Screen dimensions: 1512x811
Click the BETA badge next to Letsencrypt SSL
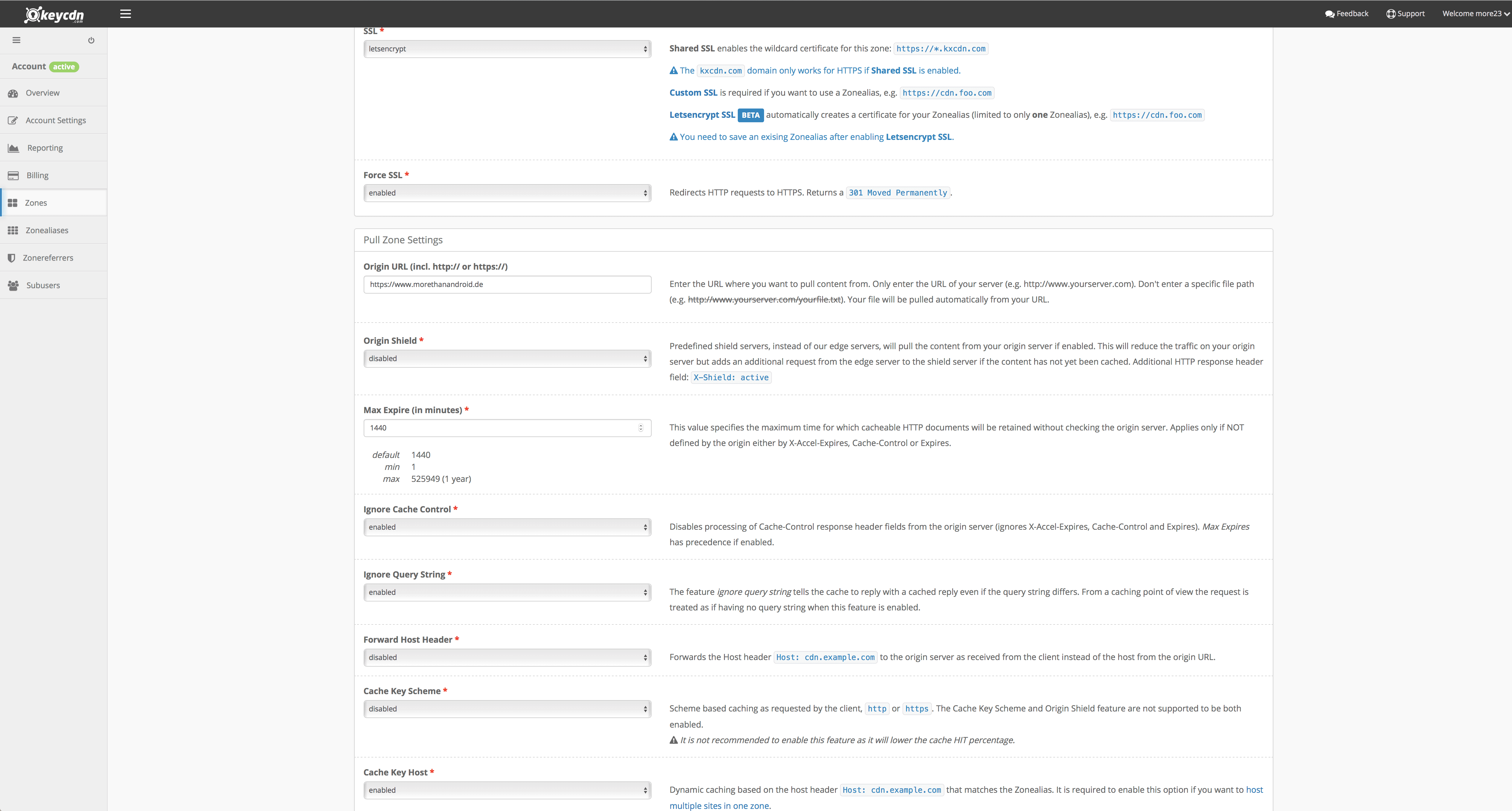750,115
